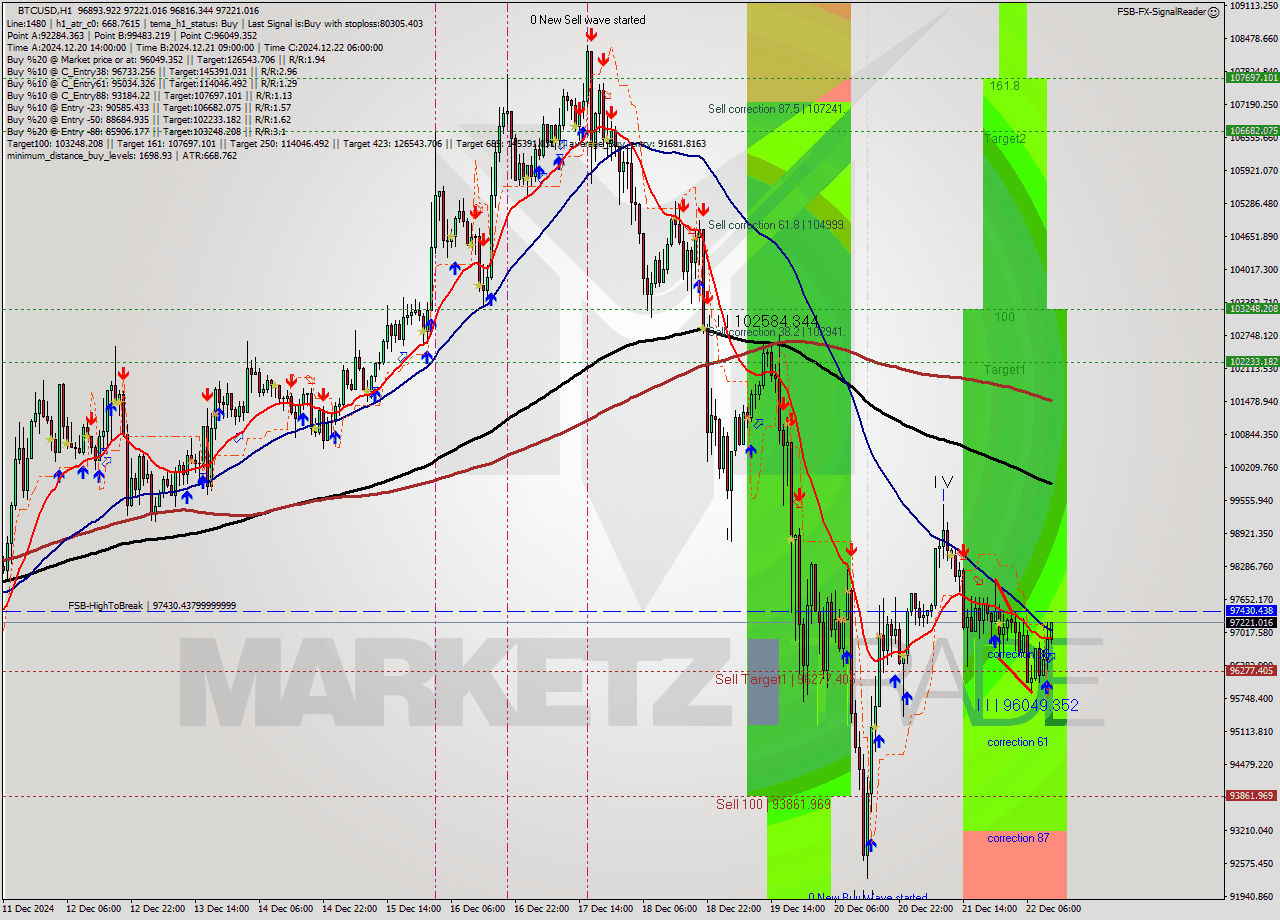Click the current price 97221.016 tag
The width and height of the screenshot is (1280, 920).
1252,622
